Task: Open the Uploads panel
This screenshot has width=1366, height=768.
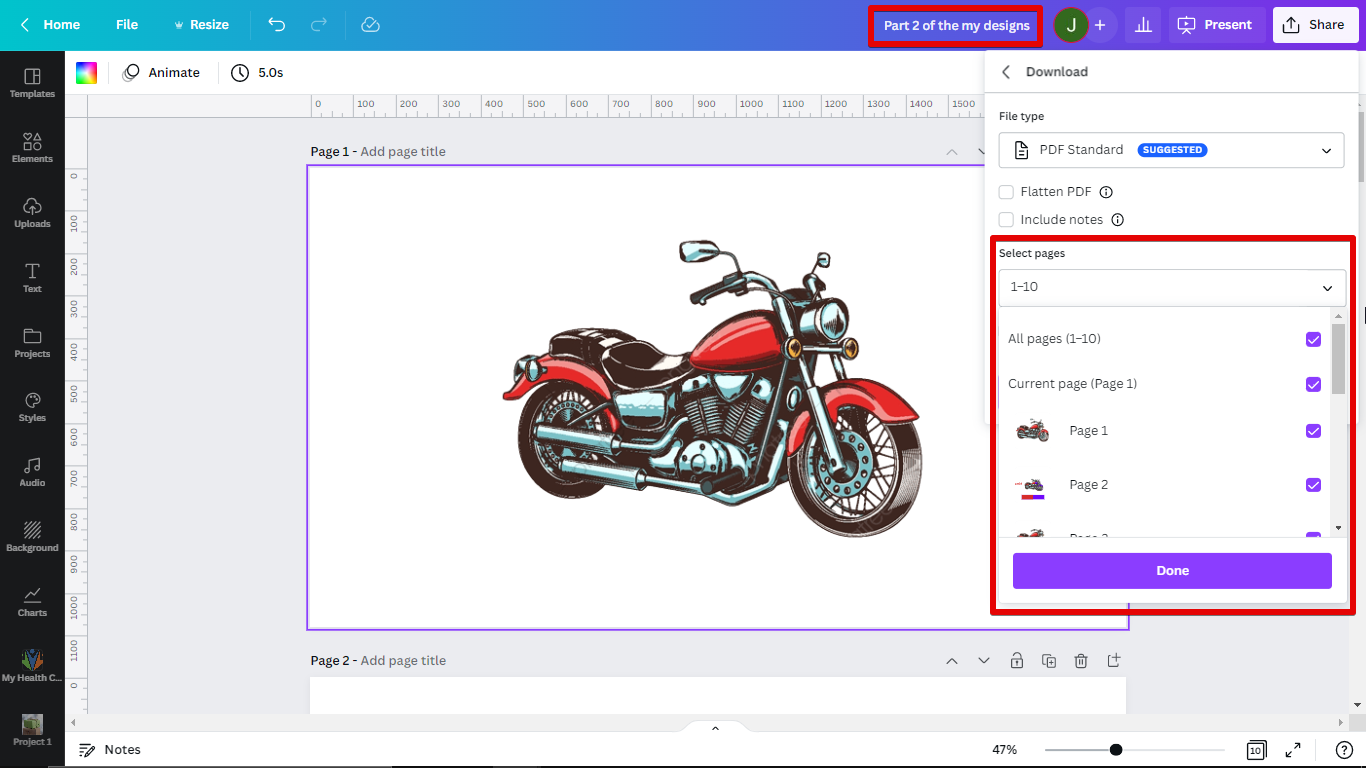Action: (x=32, y=212)
